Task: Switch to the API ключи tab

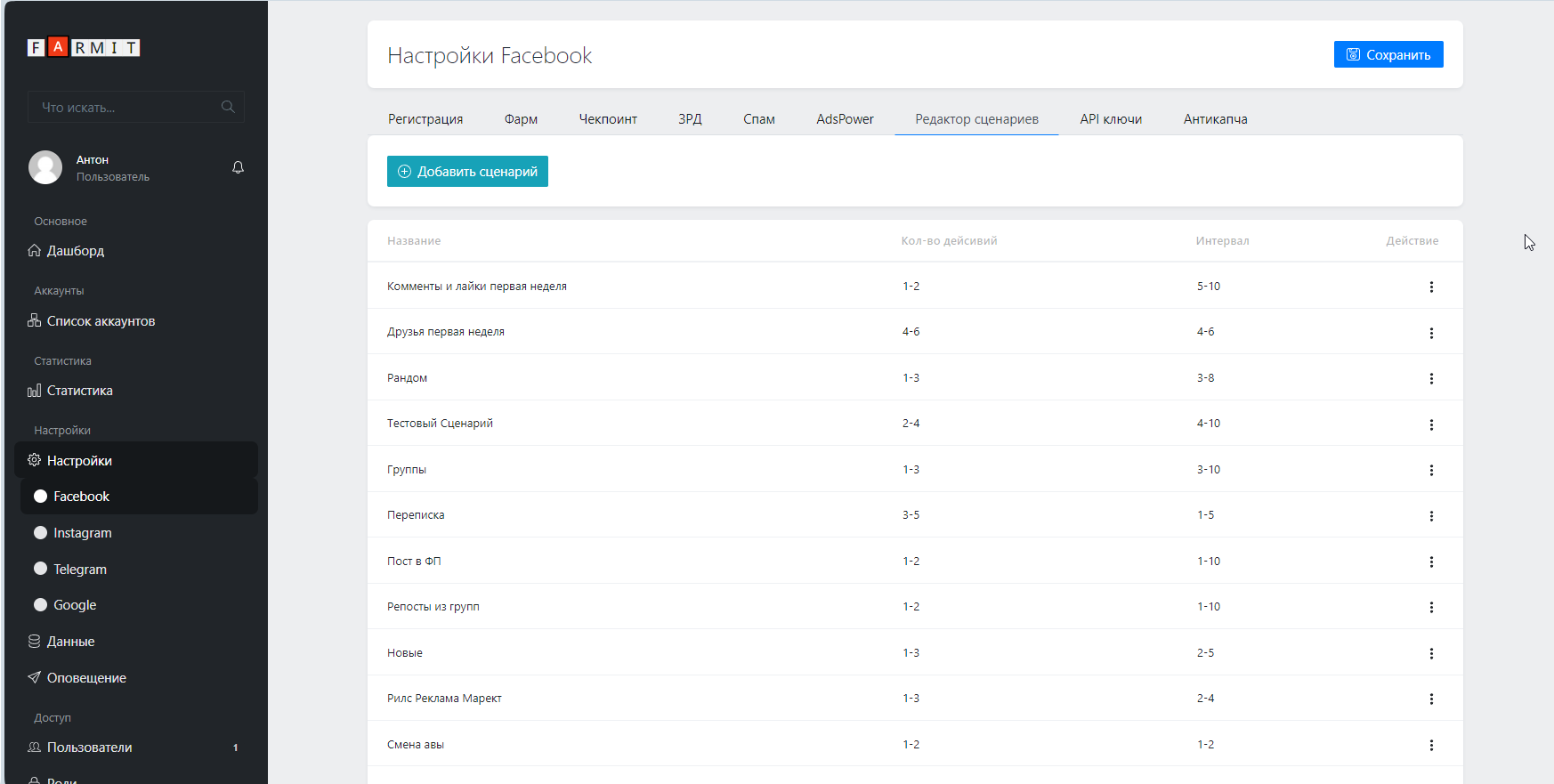Action: point(1111,119)
